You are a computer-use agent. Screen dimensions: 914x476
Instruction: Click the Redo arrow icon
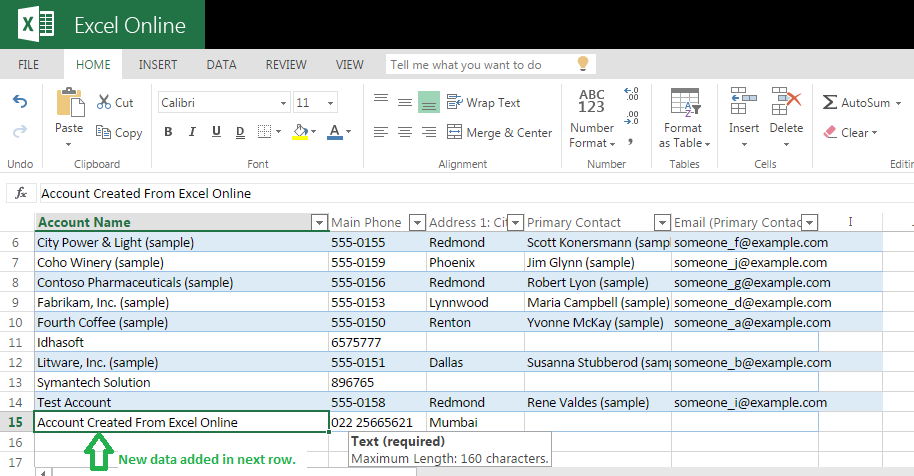(20, 132)
